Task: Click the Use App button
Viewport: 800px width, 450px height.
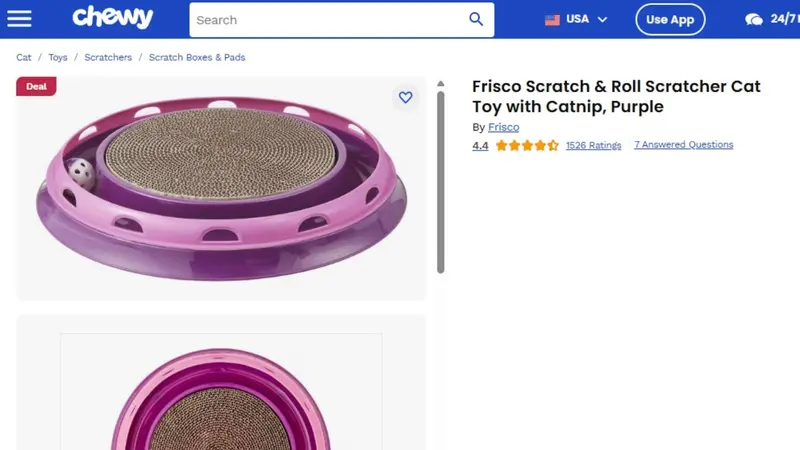Action: [x=670, y=20]
